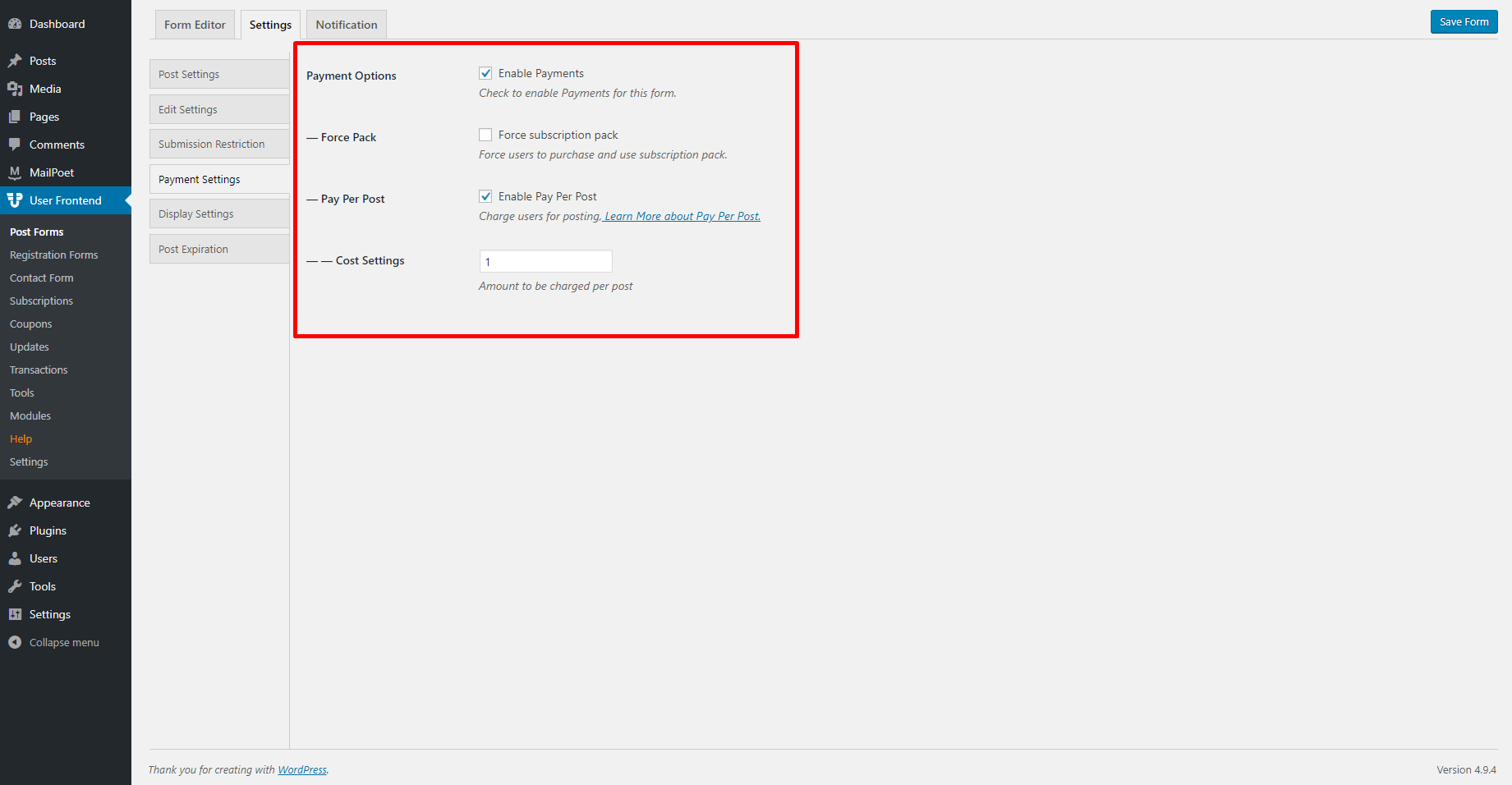Open Registration Forms submenu item
Image resolution: width=1512 pixels, height=785 pixels.
click(x=54, y=255)
